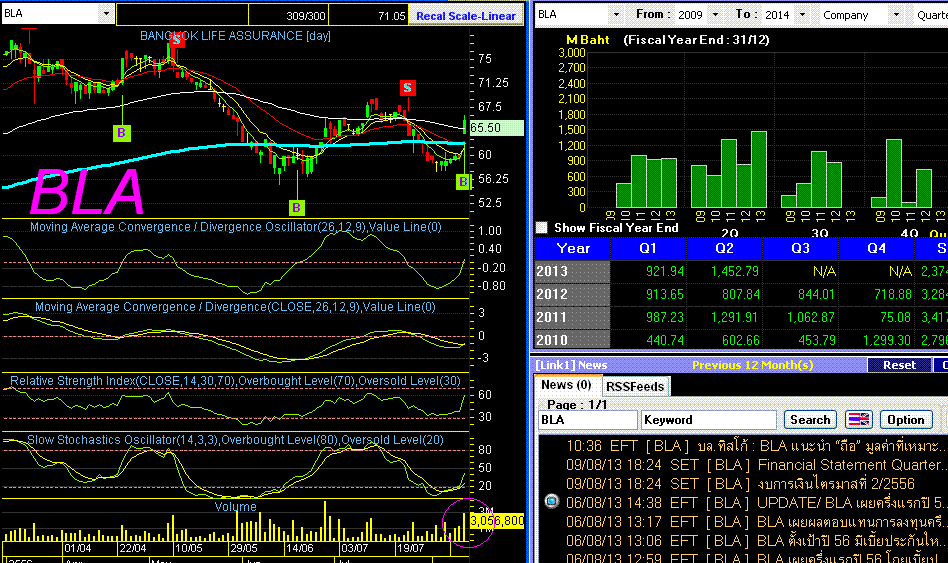Select the 2012 year row header
948x563 pixels.
tap(572, 294)
